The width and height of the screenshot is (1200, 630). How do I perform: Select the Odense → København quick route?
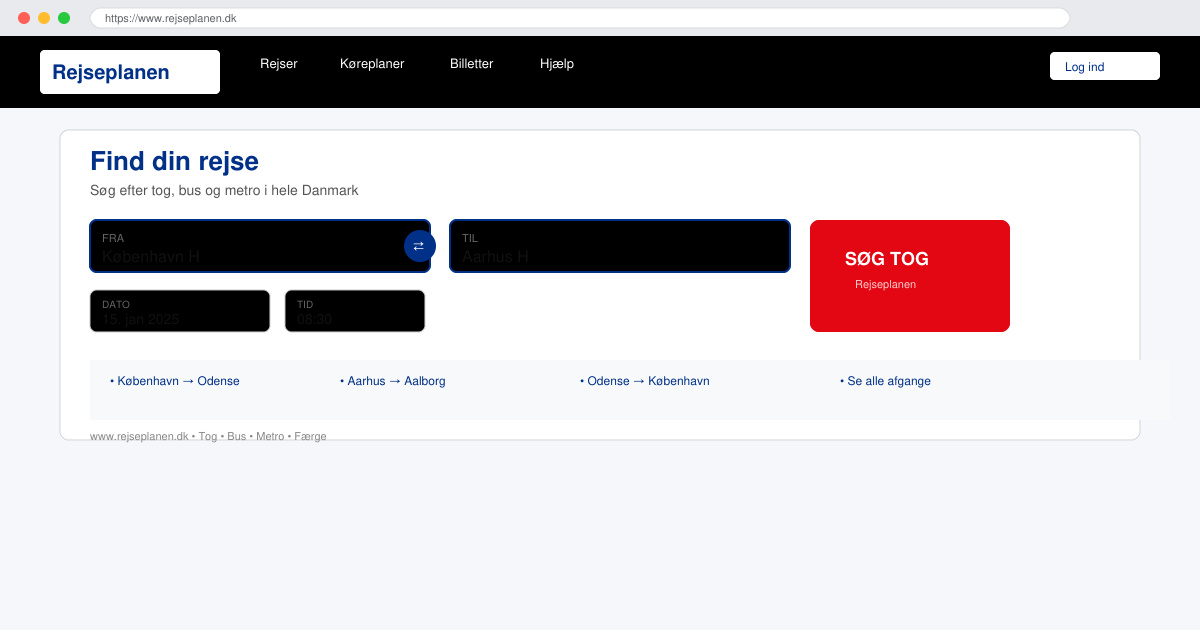(645, 381)
